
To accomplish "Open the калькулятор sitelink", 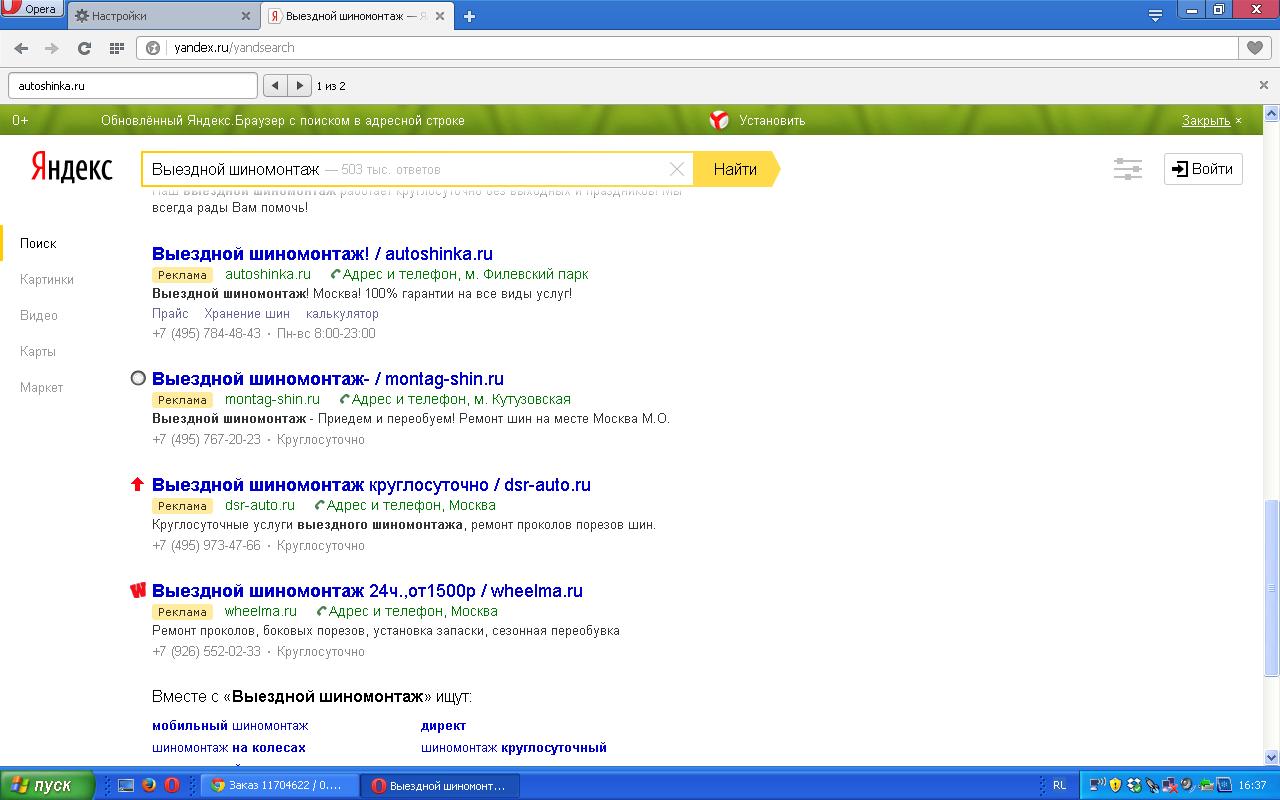I will click(342, 314).
